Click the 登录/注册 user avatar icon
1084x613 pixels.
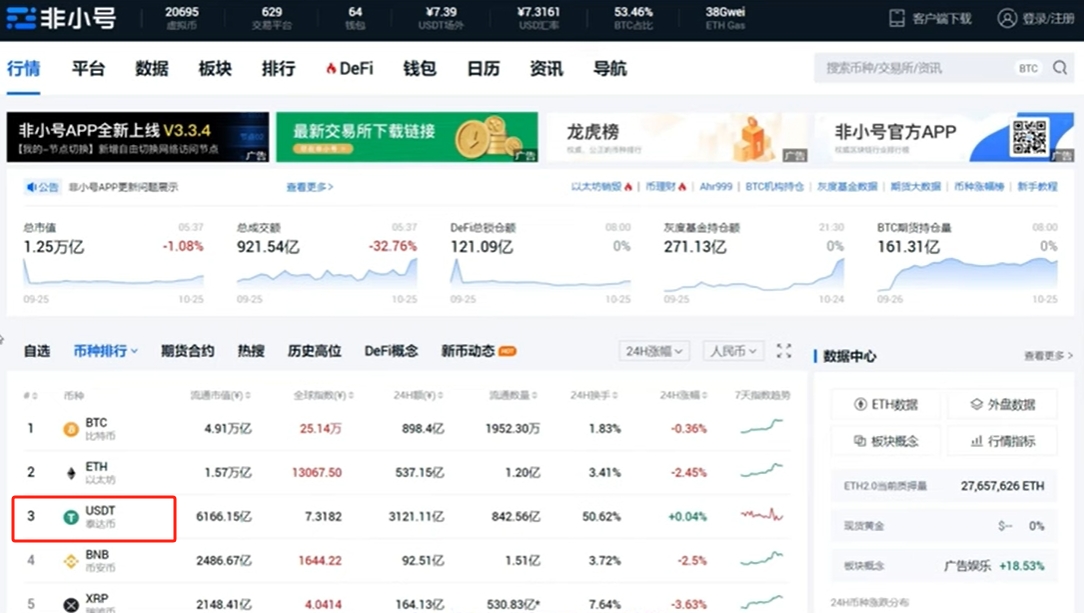[x=1007, y=18]
